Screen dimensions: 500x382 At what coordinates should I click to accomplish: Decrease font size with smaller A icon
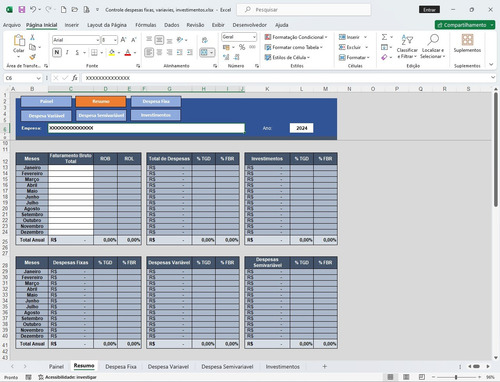click(x=134, y=40)
